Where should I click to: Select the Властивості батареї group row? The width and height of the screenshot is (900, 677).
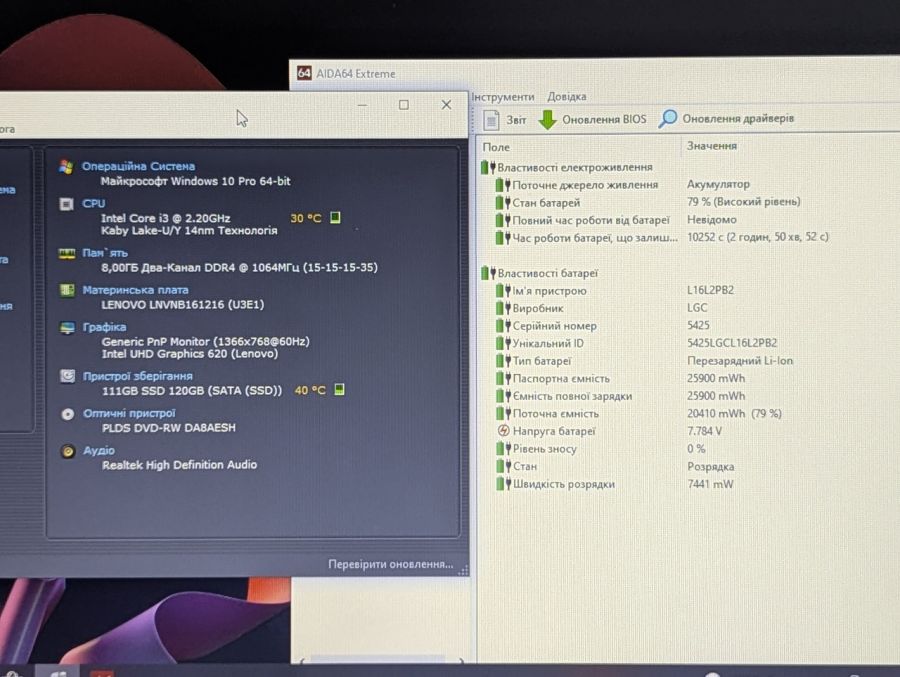540,273
